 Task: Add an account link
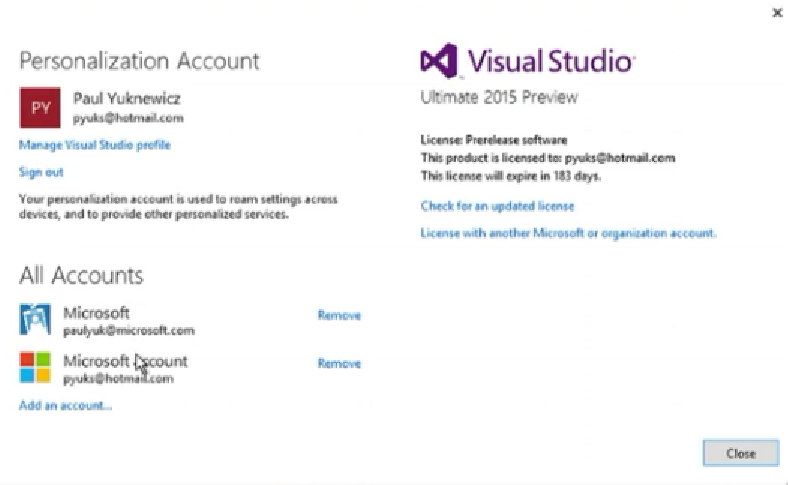click(65, 405)
